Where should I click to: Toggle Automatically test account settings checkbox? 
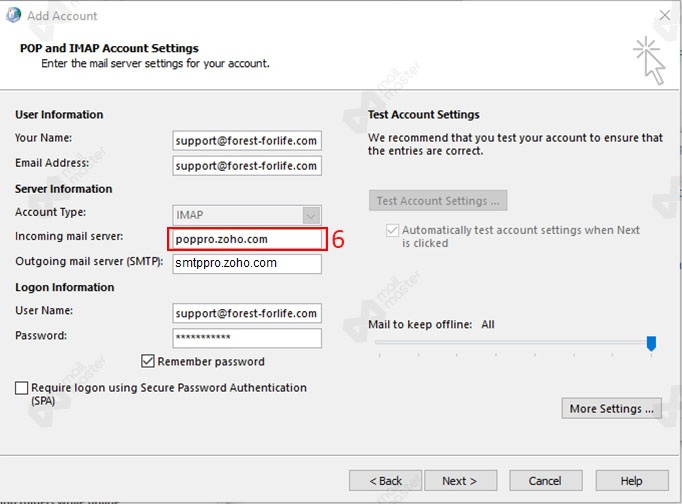392,230
